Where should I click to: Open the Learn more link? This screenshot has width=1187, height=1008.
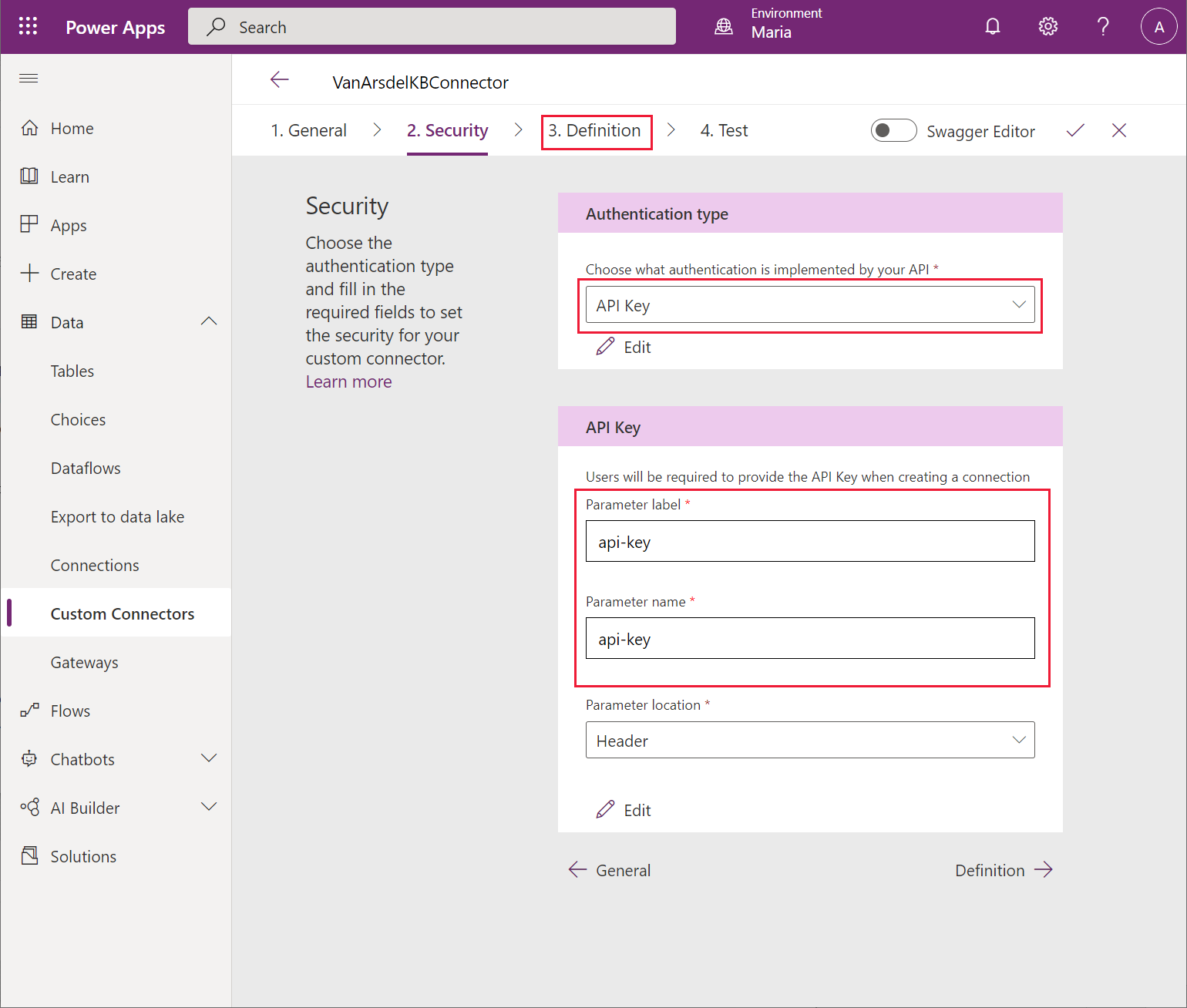click(348, 382)
